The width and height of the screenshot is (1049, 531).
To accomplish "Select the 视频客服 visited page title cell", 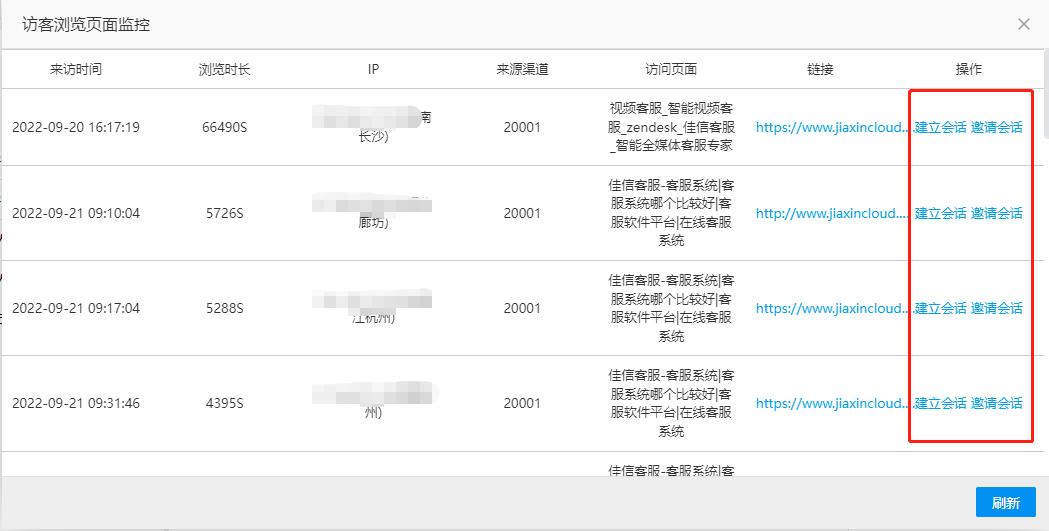I will [671, 127].
